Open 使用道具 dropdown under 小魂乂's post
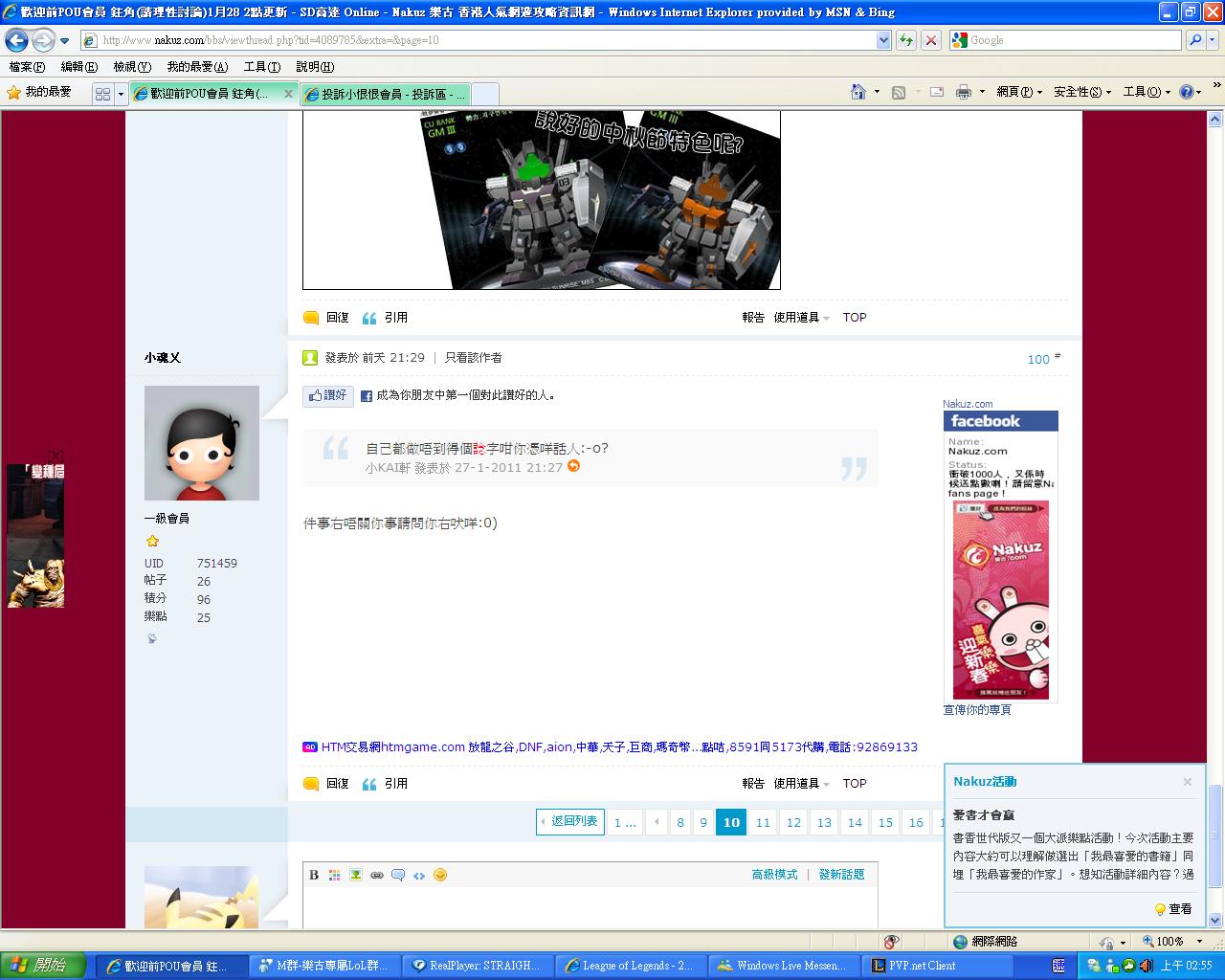Screen dimensions: 1225x980 pyautogui.click(x=801, y=784)
